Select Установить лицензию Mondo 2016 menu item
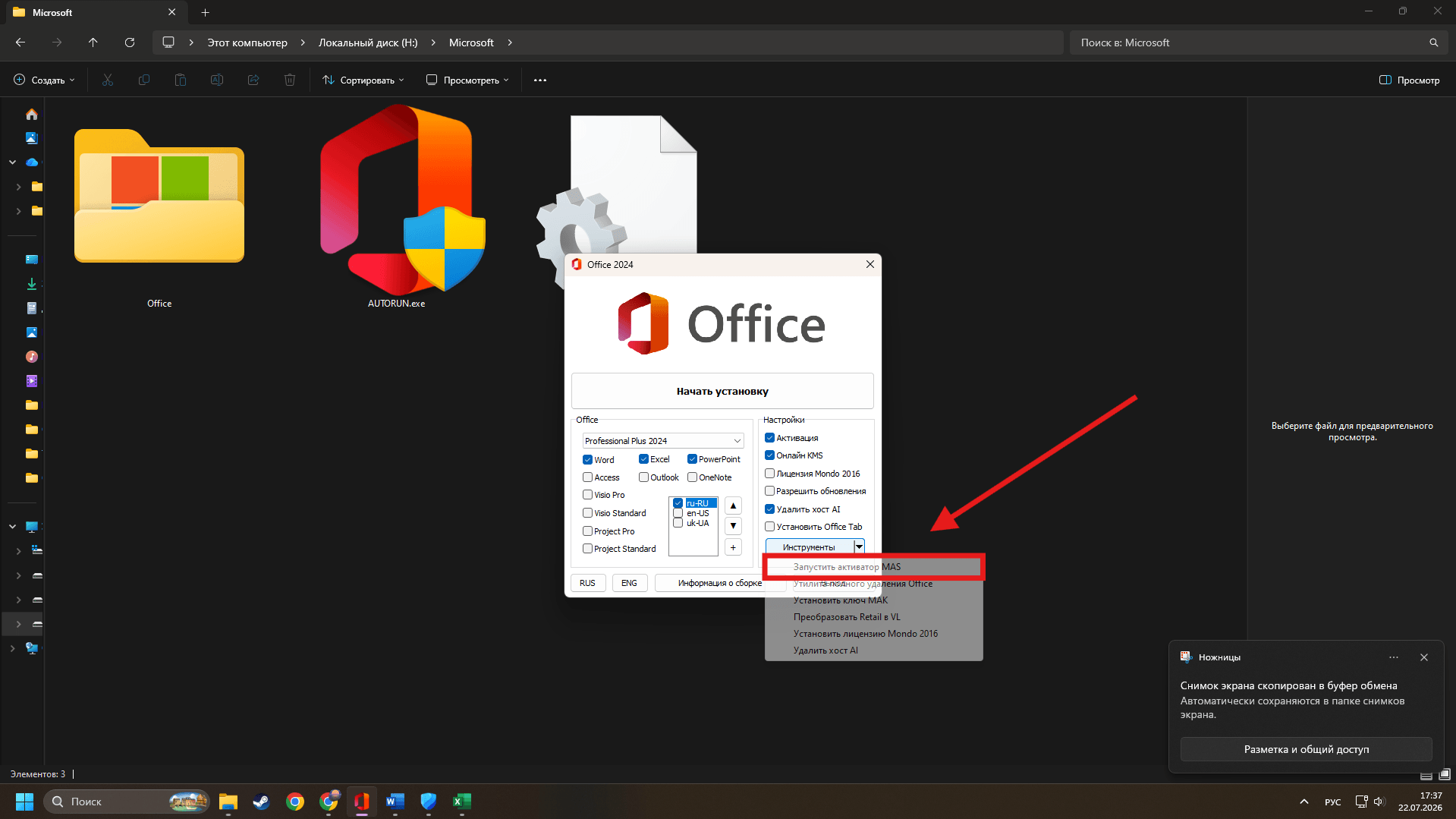Screen dimensions: 1456x819 click(874, 634)
